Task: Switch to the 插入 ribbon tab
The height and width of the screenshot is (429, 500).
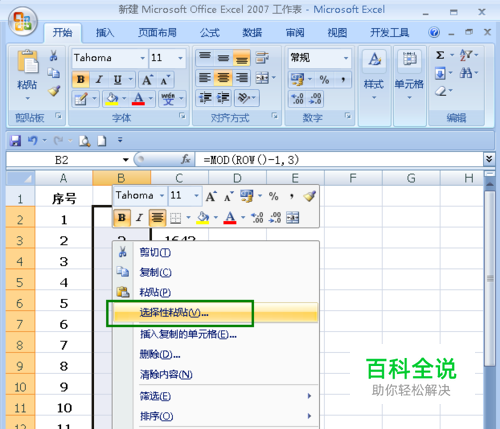Action: (x=105, y=33)
